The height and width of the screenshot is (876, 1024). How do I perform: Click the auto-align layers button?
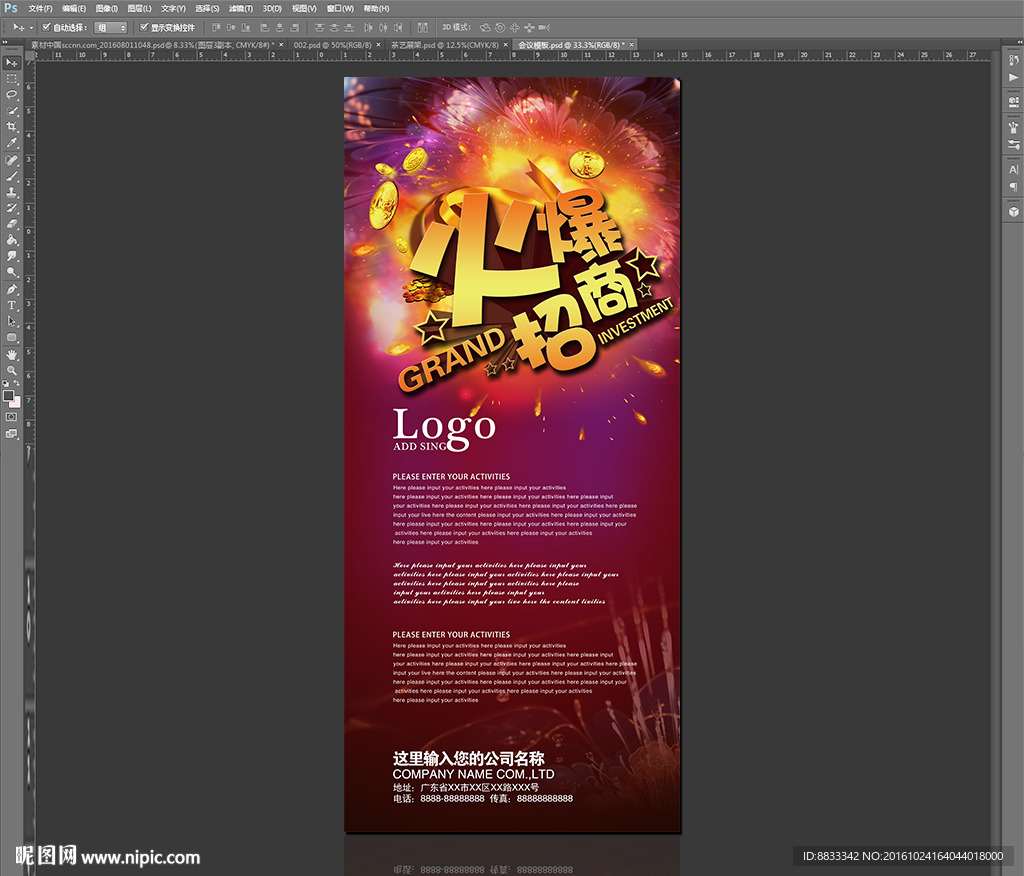pos(423,27)
